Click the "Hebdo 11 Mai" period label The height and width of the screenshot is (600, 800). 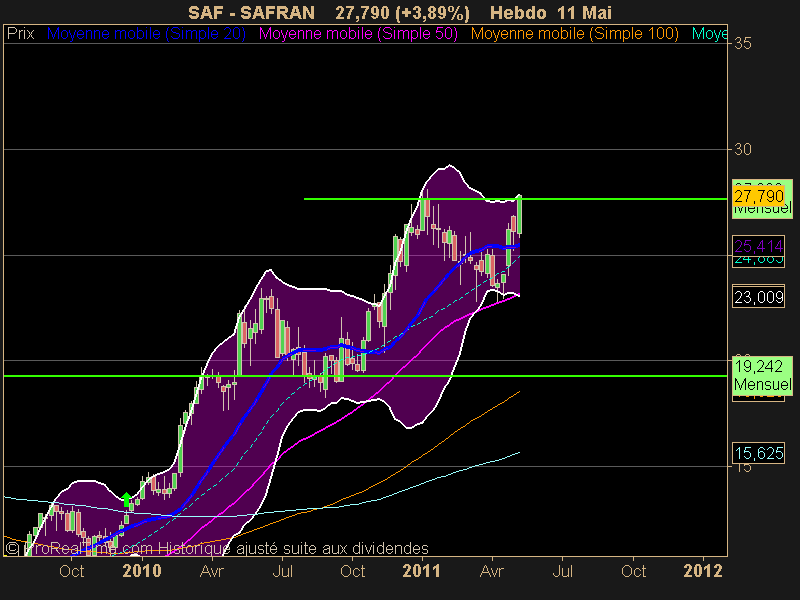point(551,12)
